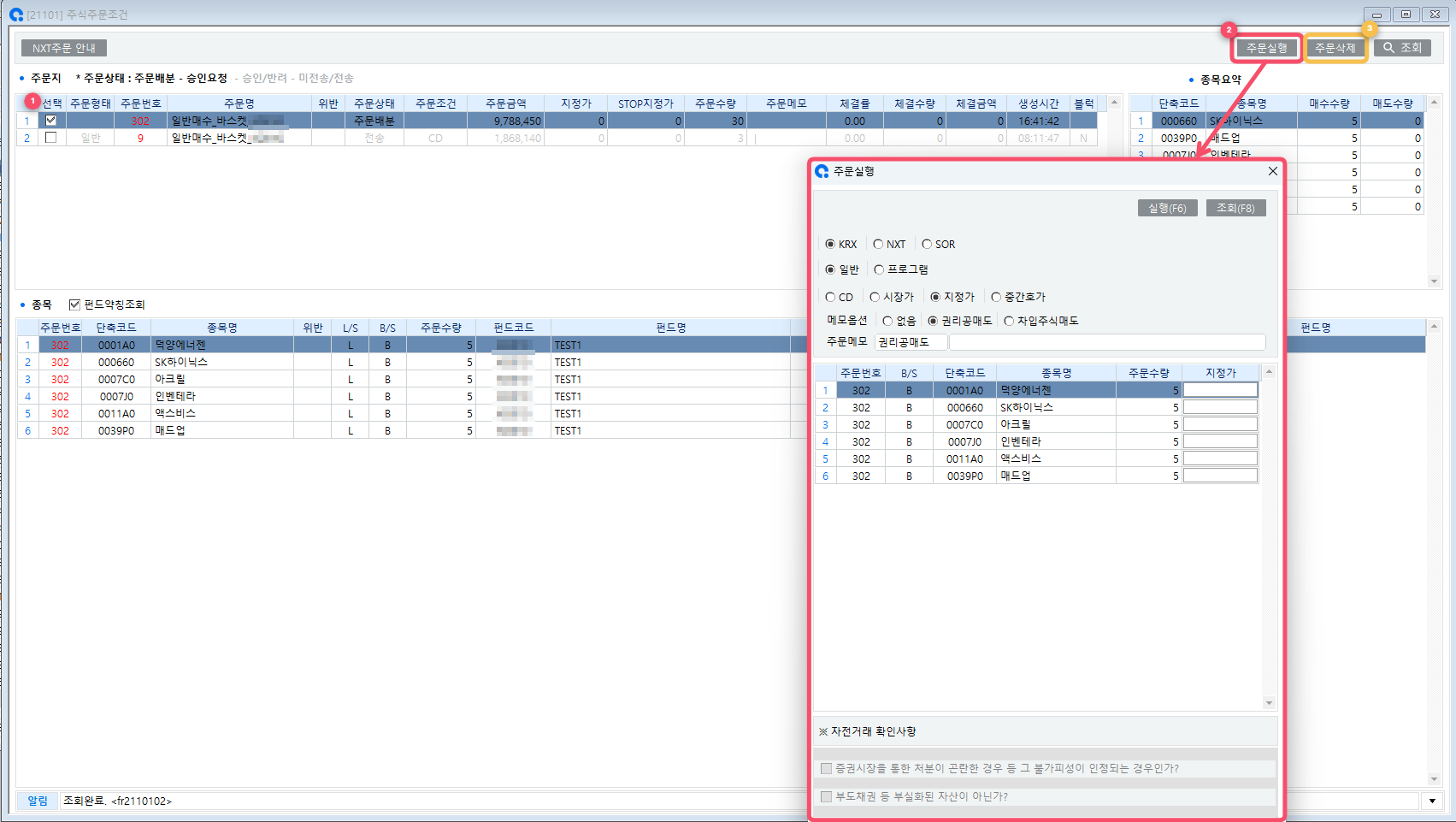The height and width of the screenshot is (822, 1456).
Task: Click the scroll-down arrow of the 종목 table
Action: (x=1434, y=778)
